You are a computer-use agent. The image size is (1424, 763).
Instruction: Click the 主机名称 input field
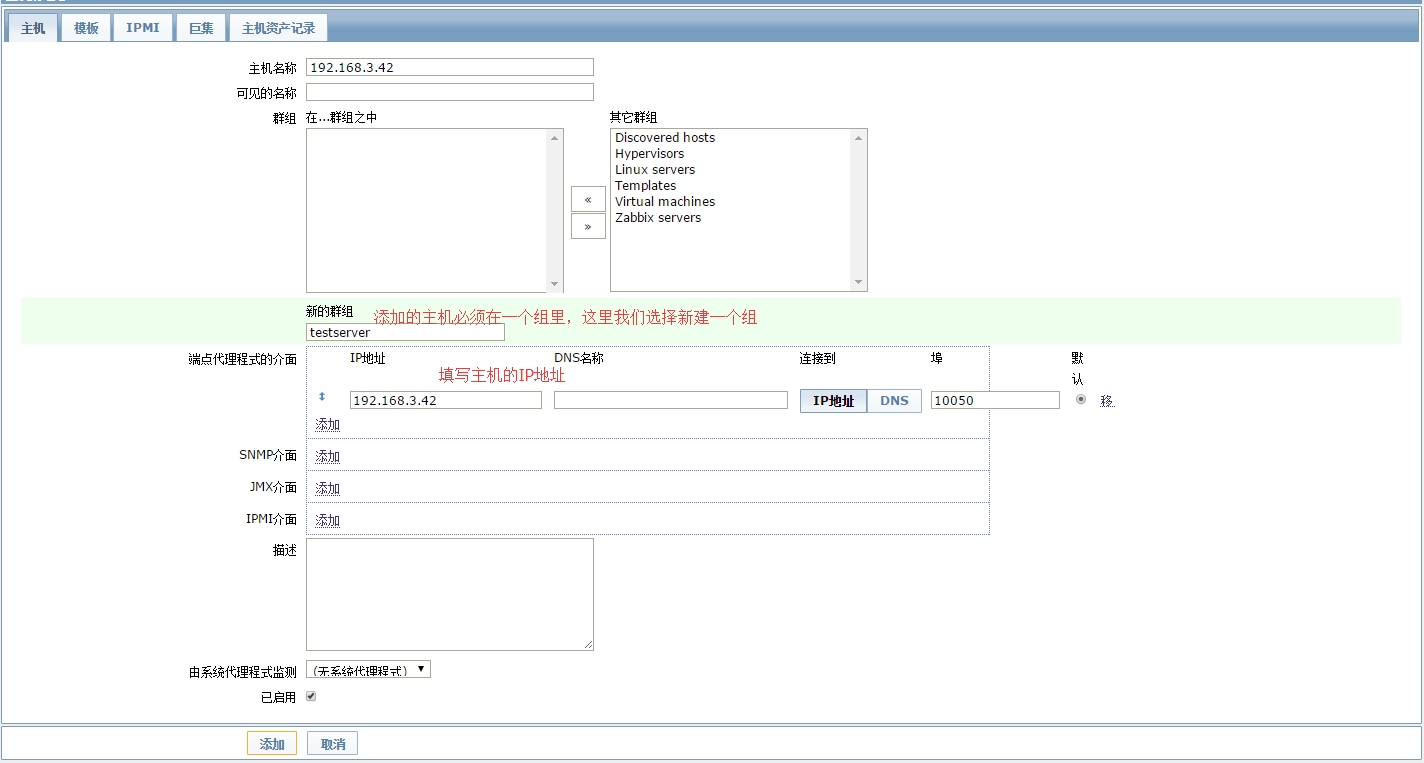click(449, 67)
